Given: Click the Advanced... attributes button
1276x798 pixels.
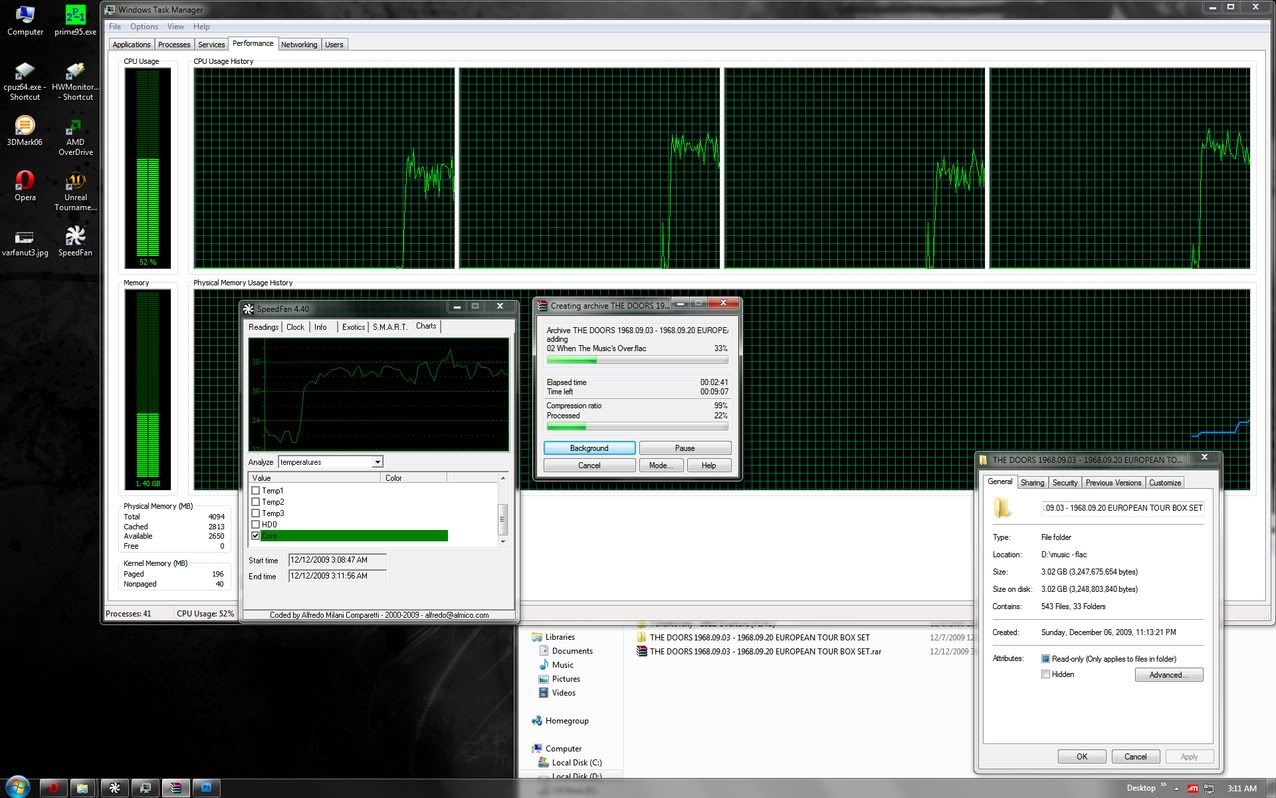Looking at the screenshot, I should 1168,675.
